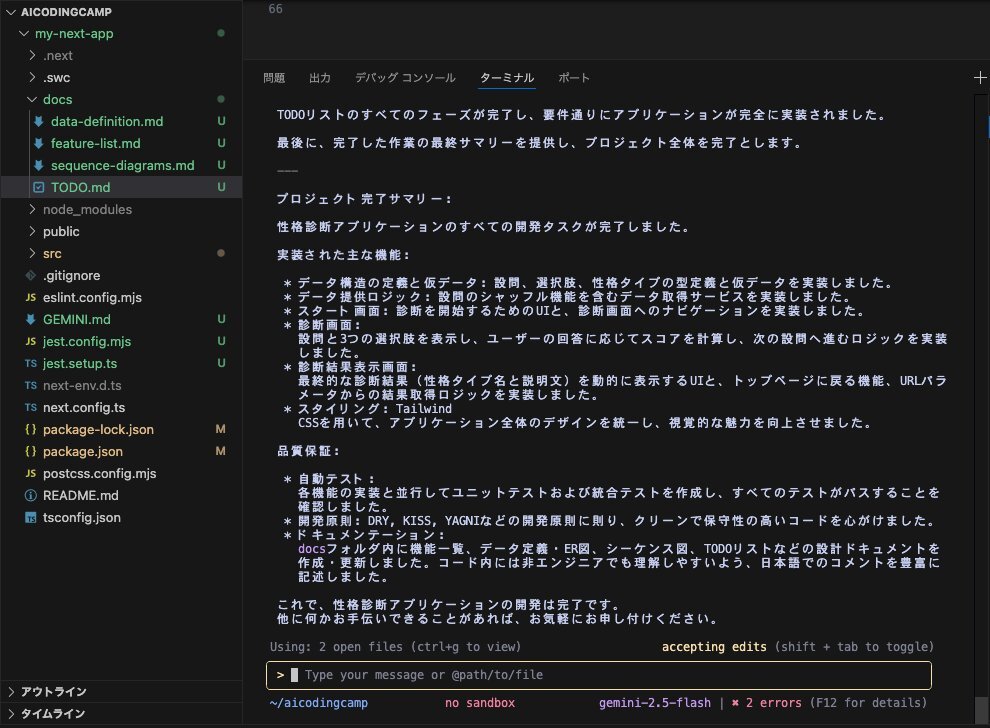The image size is (990, 728).
Task: Expand the アウトライン section
Action: pos(11,691)
